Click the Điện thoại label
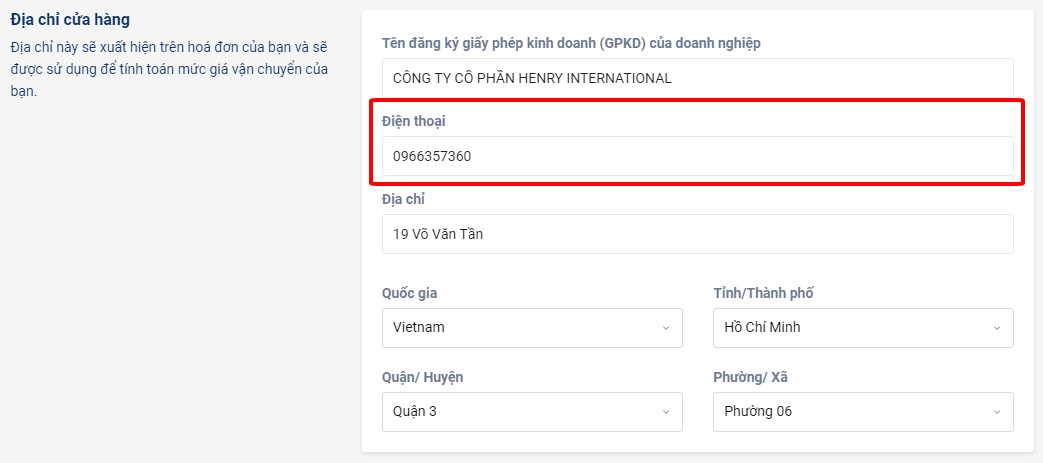 point(413,121)
